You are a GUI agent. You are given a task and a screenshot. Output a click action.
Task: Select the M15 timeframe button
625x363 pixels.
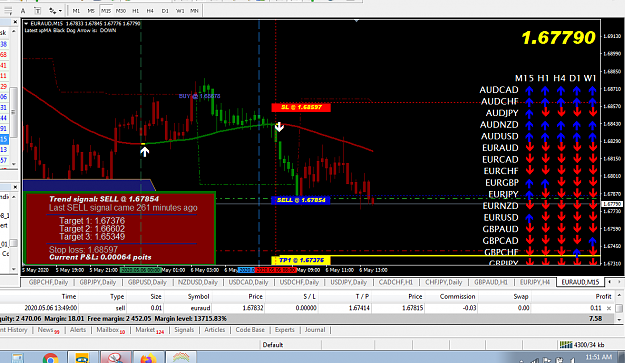[x=106, y=11]
